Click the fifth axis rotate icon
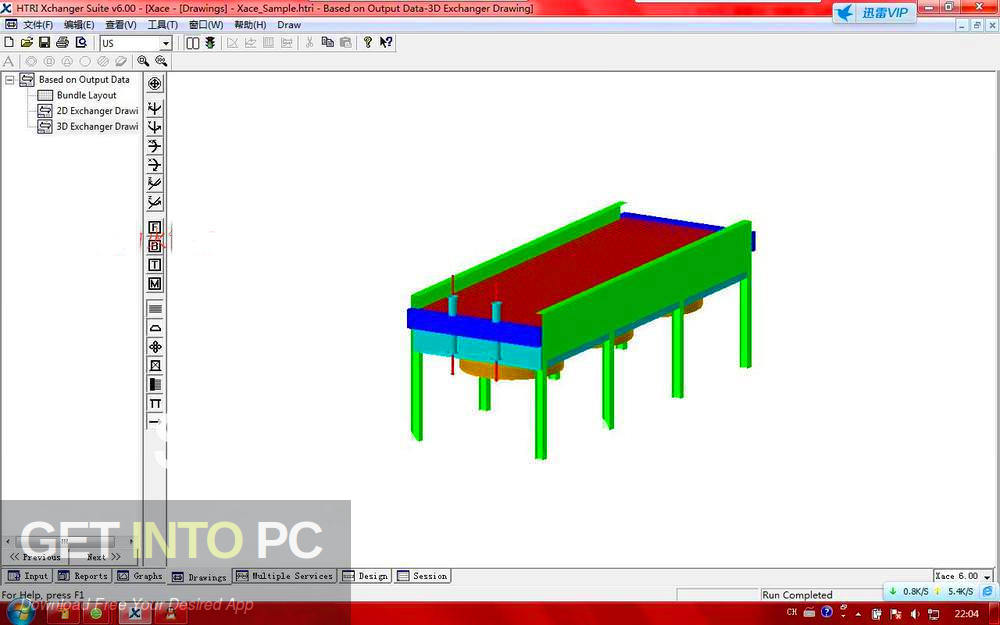Viewport: 1000px width, 625px height. click(154, 184)
